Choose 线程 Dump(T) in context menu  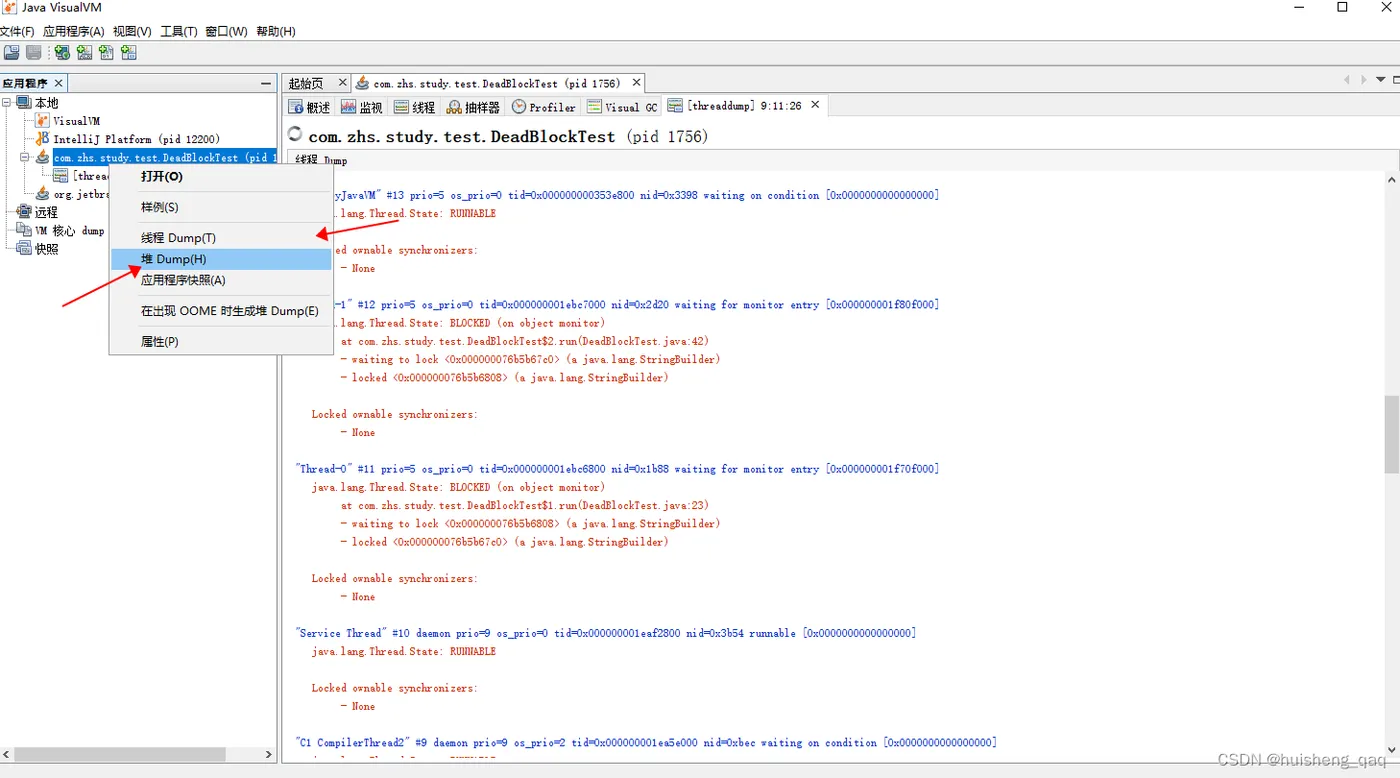220,238
